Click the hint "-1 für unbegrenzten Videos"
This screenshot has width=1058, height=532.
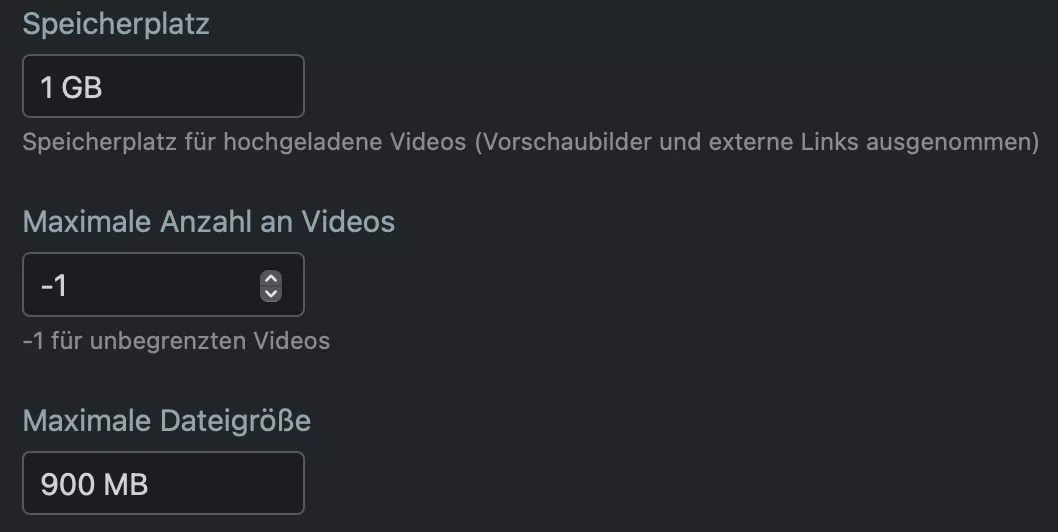point(176,341)
